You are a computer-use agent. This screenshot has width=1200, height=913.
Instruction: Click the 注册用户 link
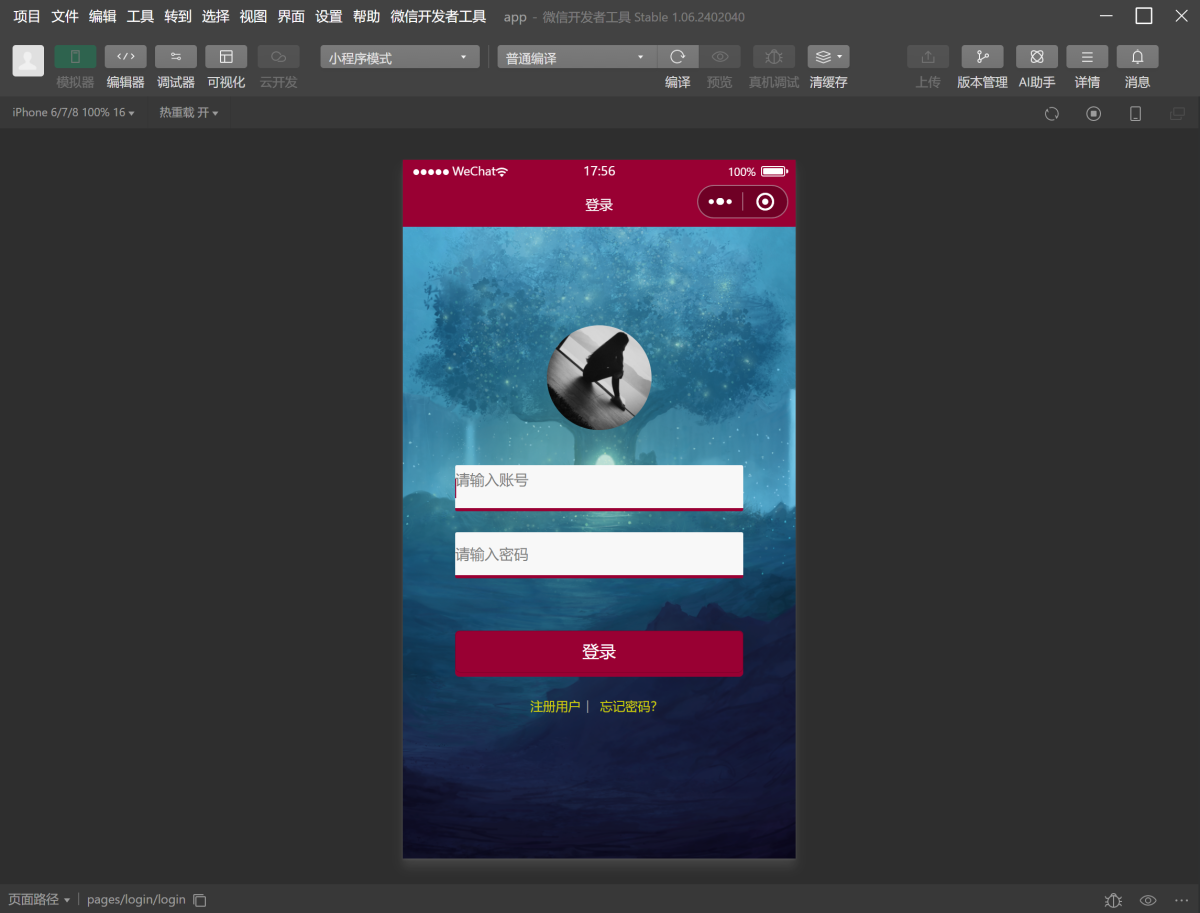(555, 707)
